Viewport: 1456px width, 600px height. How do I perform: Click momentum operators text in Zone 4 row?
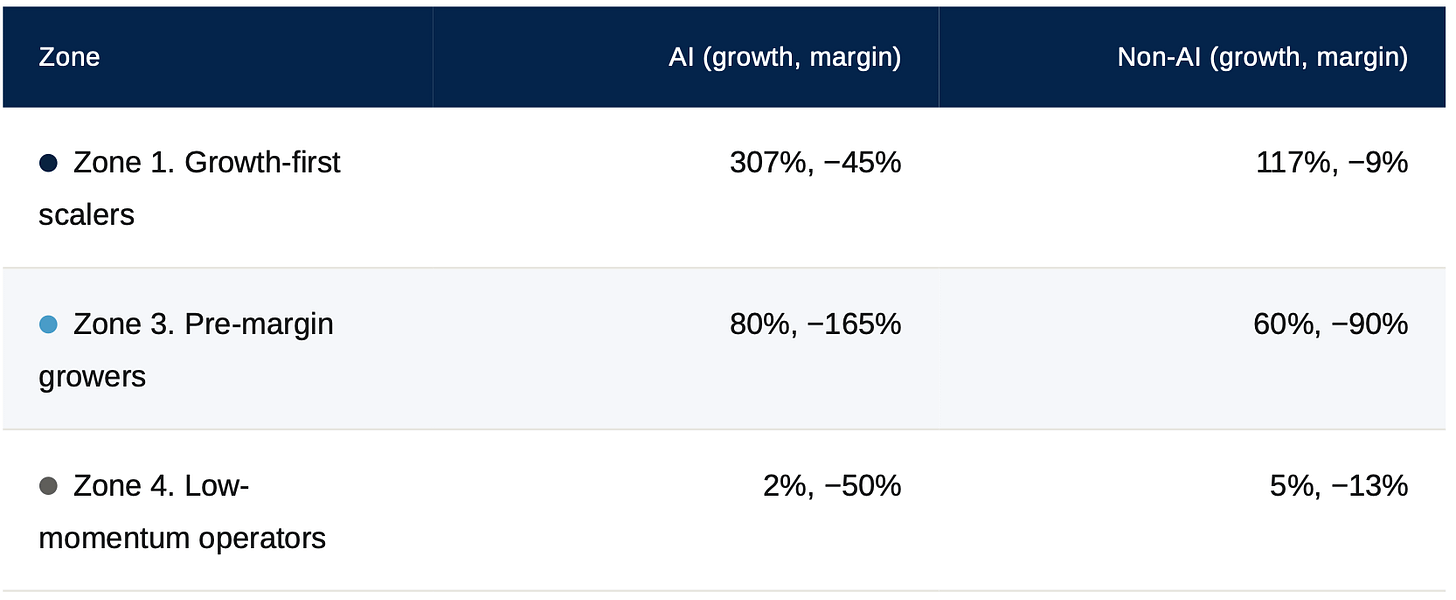(183, 538)
